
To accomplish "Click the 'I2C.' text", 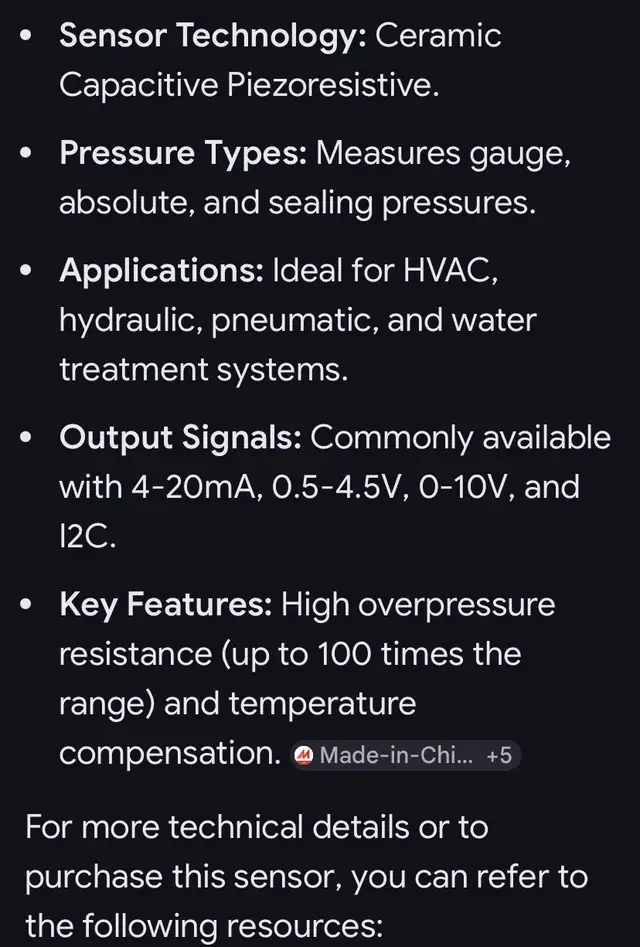I will point(88,536).
